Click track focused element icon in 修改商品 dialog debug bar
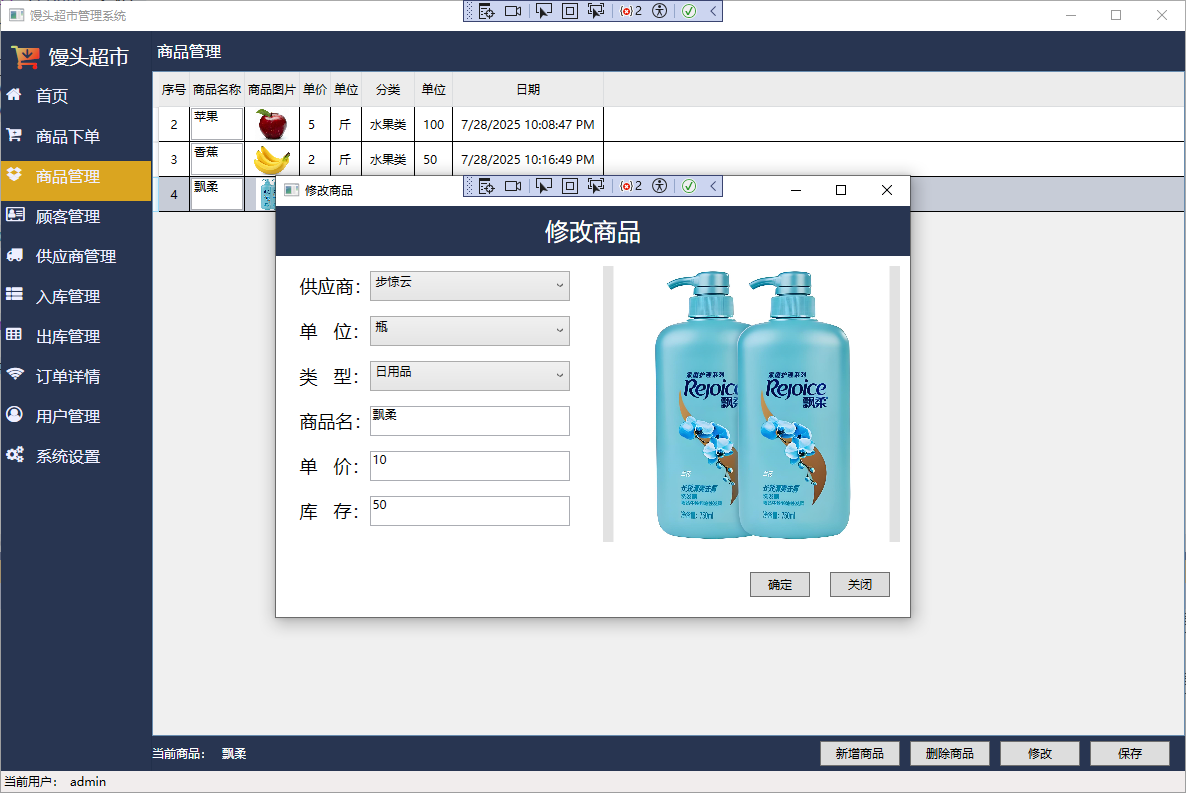 [596, 186]
